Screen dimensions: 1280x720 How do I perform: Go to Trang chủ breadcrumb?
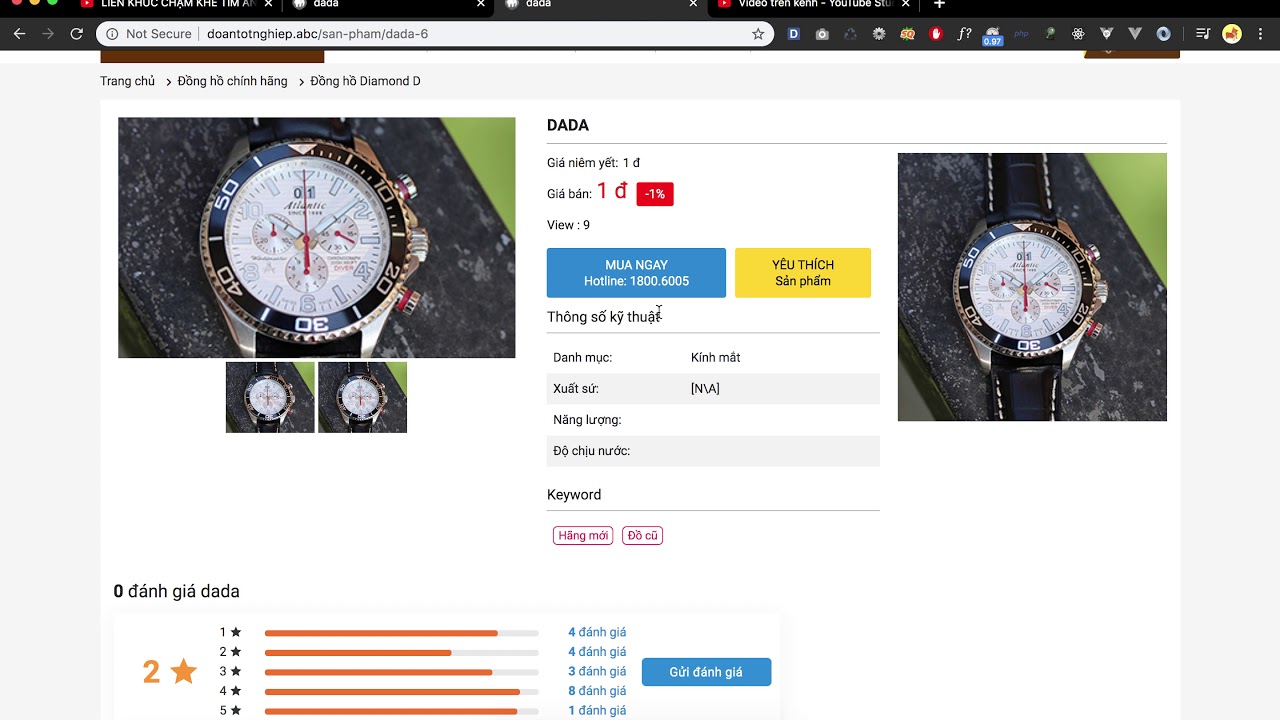pyautogui.click(x=127, y=81)
